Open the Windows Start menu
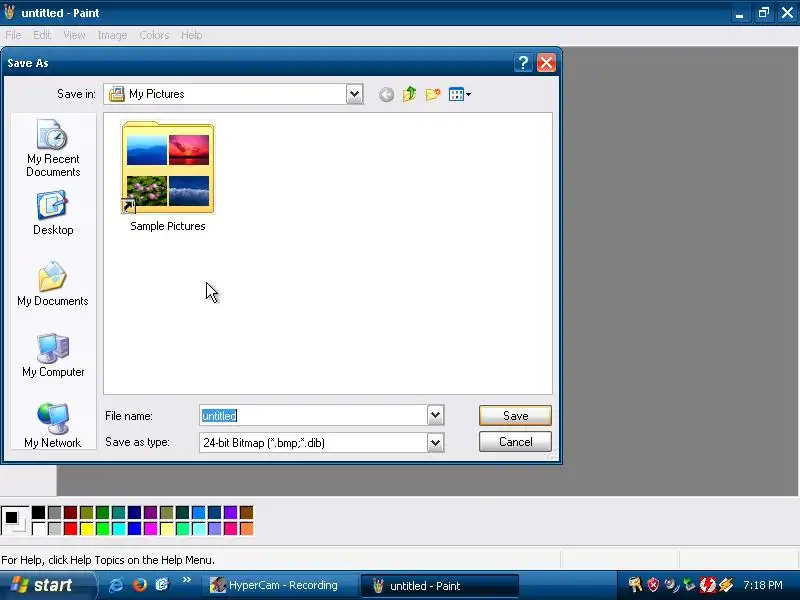This screenshot has width=800, height=600. click(47, 585)
